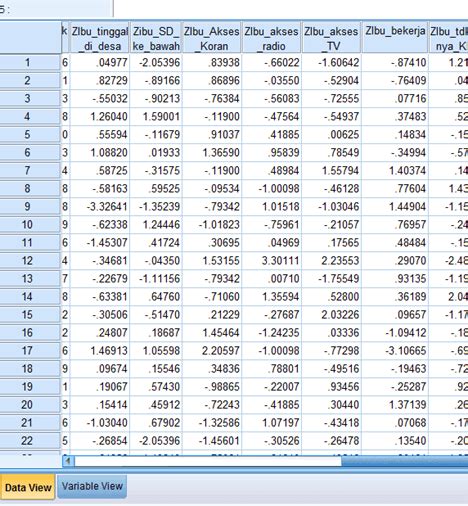
Task: Click cell value 2.23553 in row 12
Action: click(331, 261)
